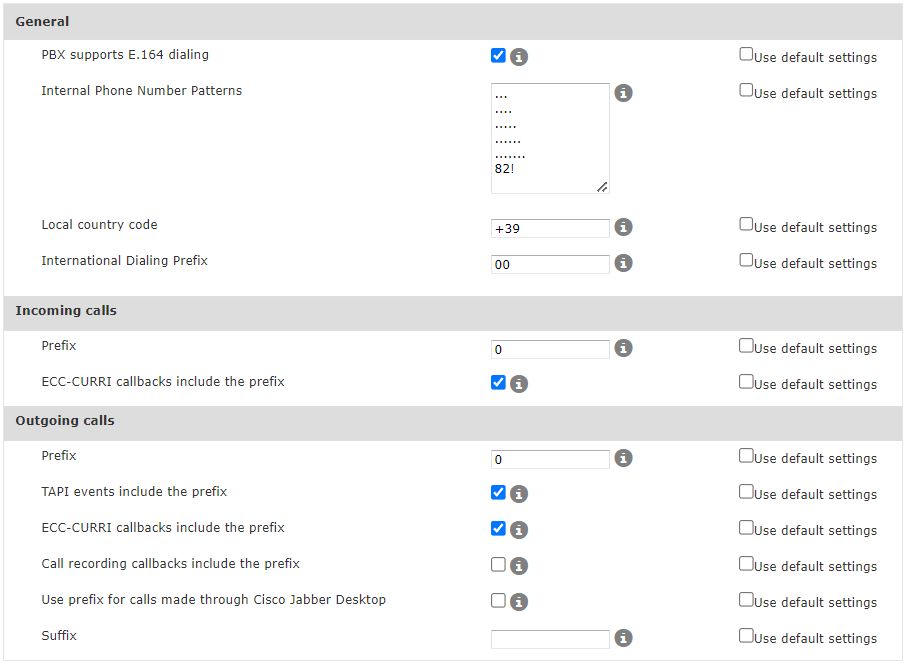Image resolution: width=904 pixels, height=665 pixels.
Task: Enable Call recording callbacks include the prefix
Action: coord(498,564)
